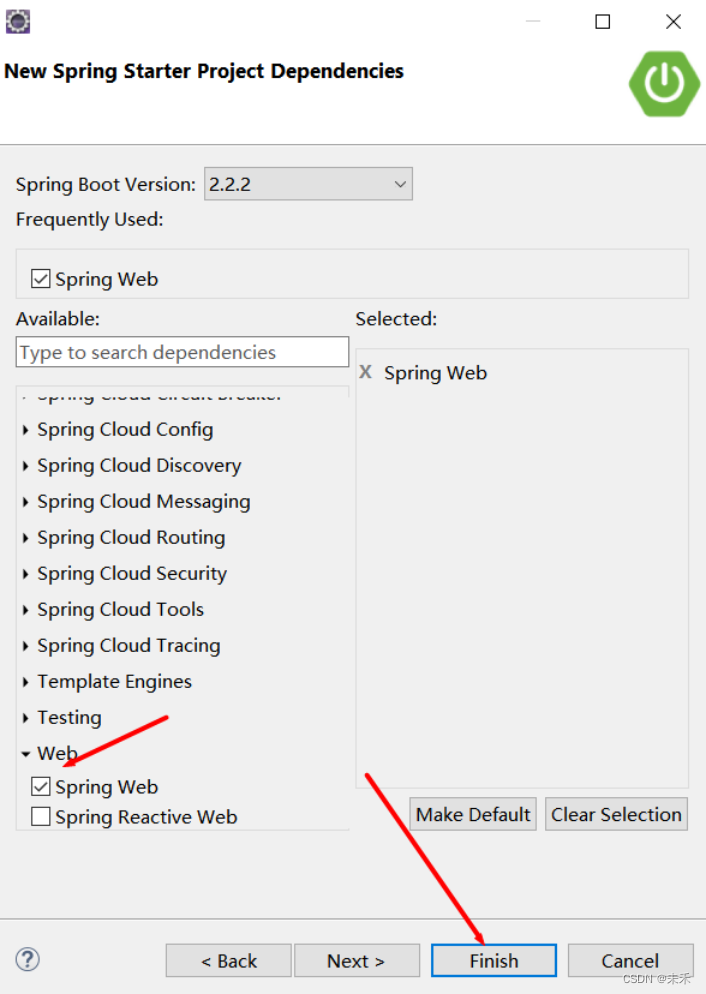Image resolution: width=706 pixels, height=994 pixels.
Task: Click the Template Engines arrow icon
Action: click(x=24, y=681)
